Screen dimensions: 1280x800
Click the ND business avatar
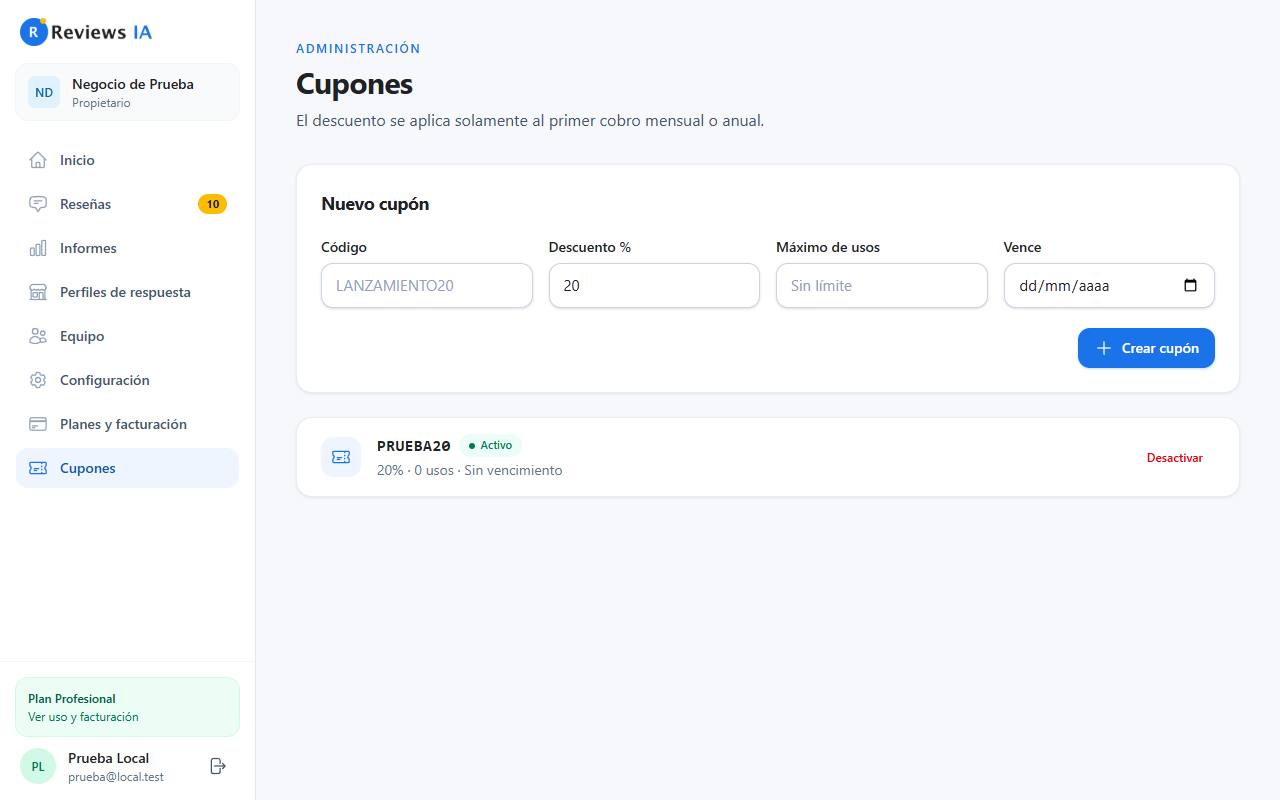pyautogui.click(x=44, y=92)
